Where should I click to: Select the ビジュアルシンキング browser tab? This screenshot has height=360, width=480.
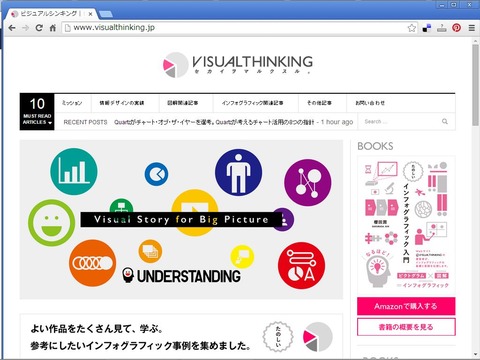[x=50, y=14]
